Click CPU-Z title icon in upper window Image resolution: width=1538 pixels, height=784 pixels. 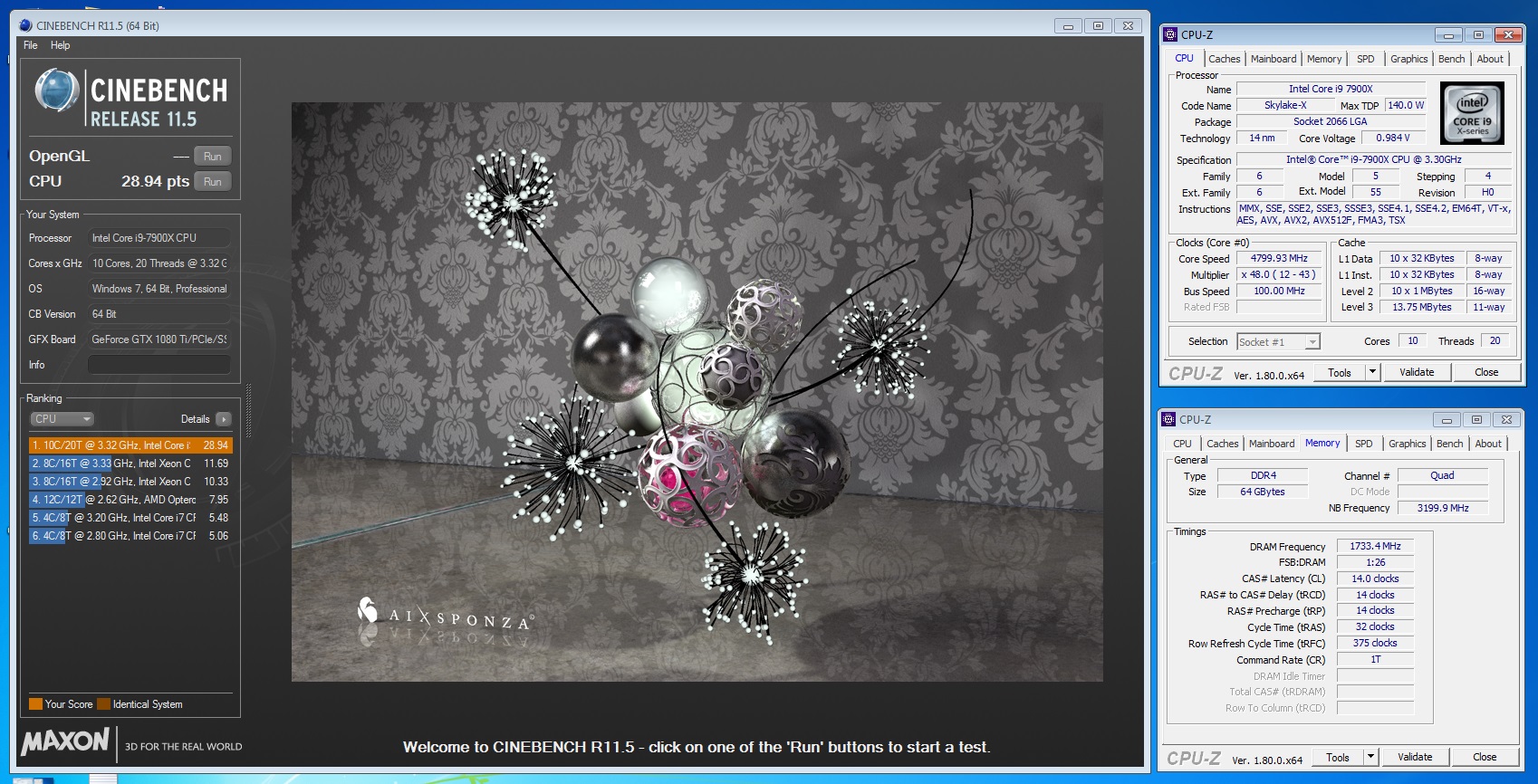(1170, 35)
